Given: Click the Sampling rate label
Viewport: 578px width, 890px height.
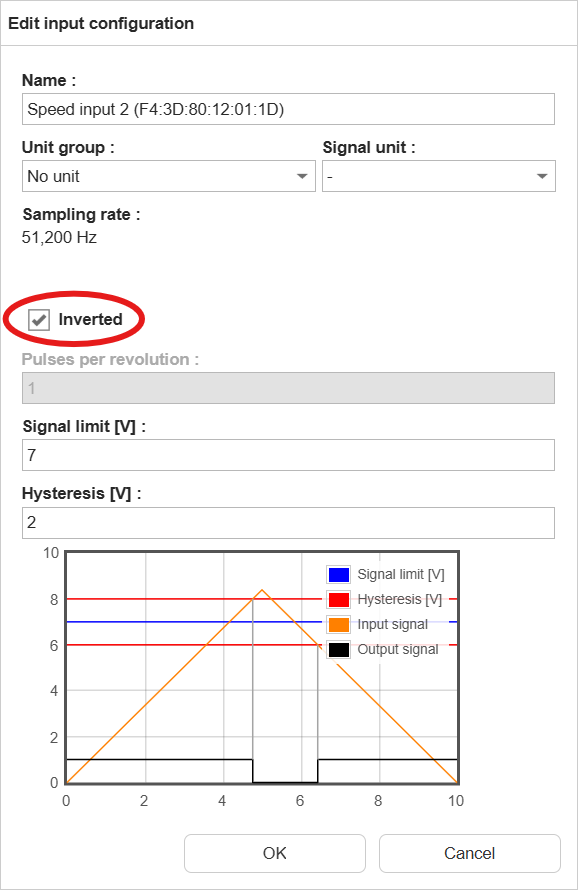Looking at the screenshot, I should tap(80, 214).
